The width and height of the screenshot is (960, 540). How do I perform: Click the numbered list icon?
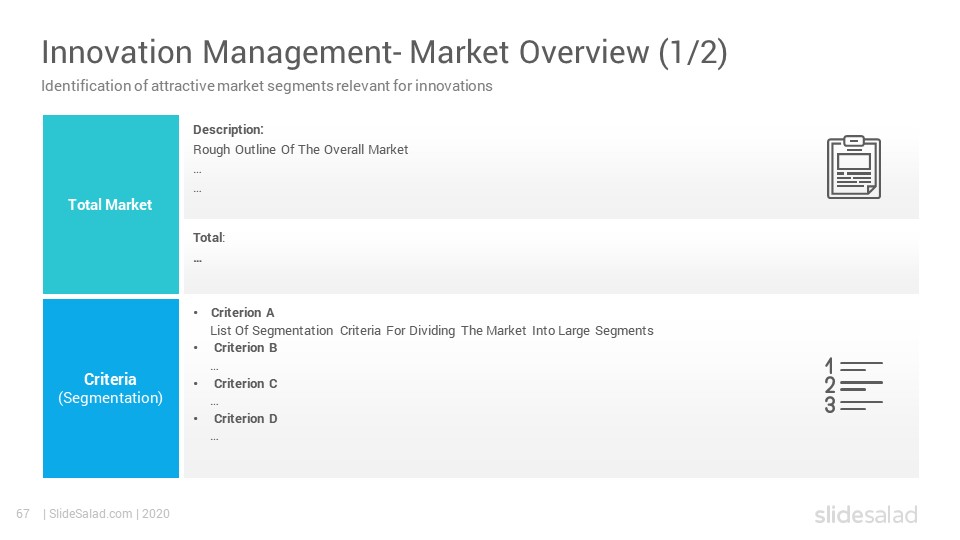point(853,386)
